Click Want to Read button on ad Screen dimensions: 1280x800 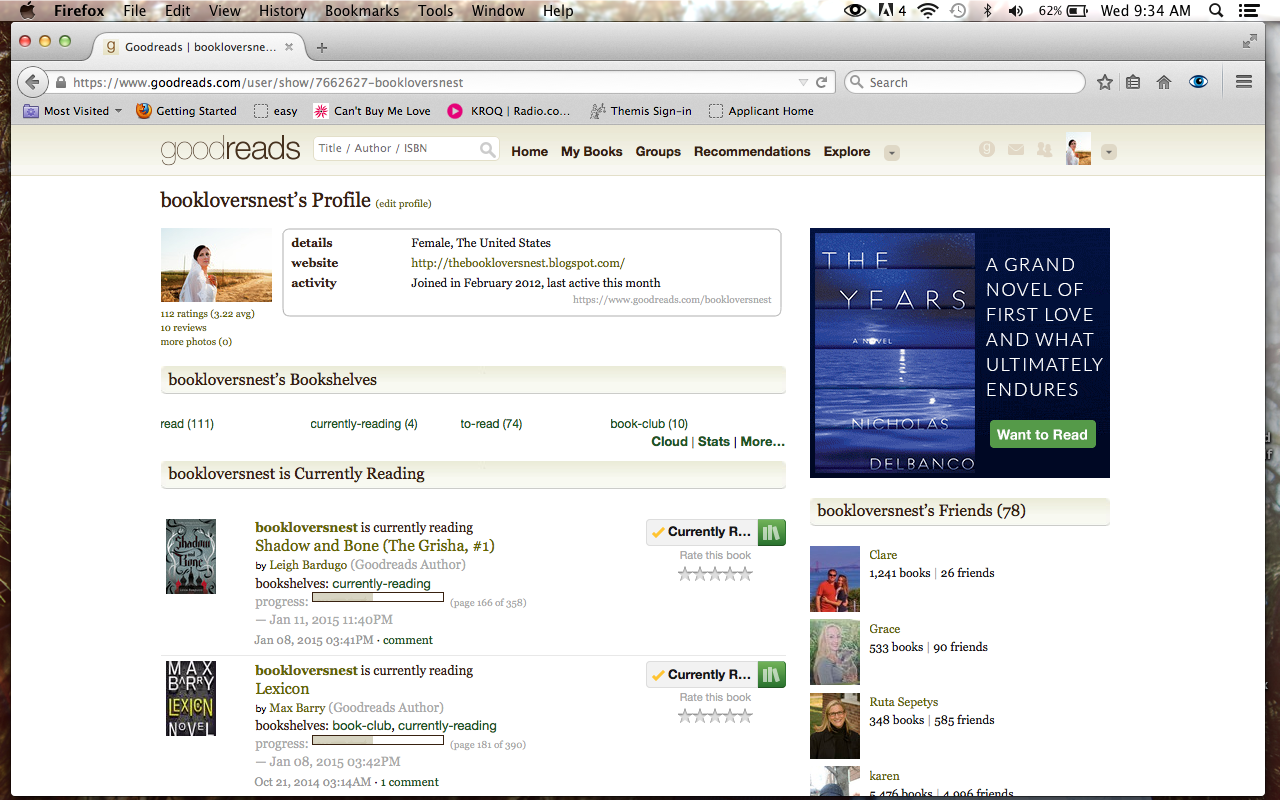(x=1042, y=435)
